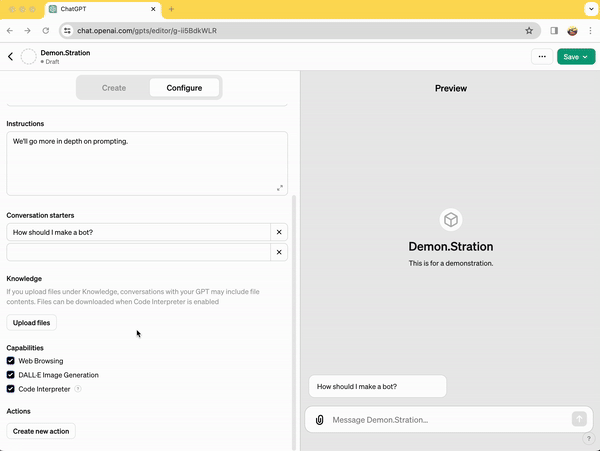The height and width of the screenshot is (451, 600).
Task: Reload the page in browser
Action: [45, 31]
